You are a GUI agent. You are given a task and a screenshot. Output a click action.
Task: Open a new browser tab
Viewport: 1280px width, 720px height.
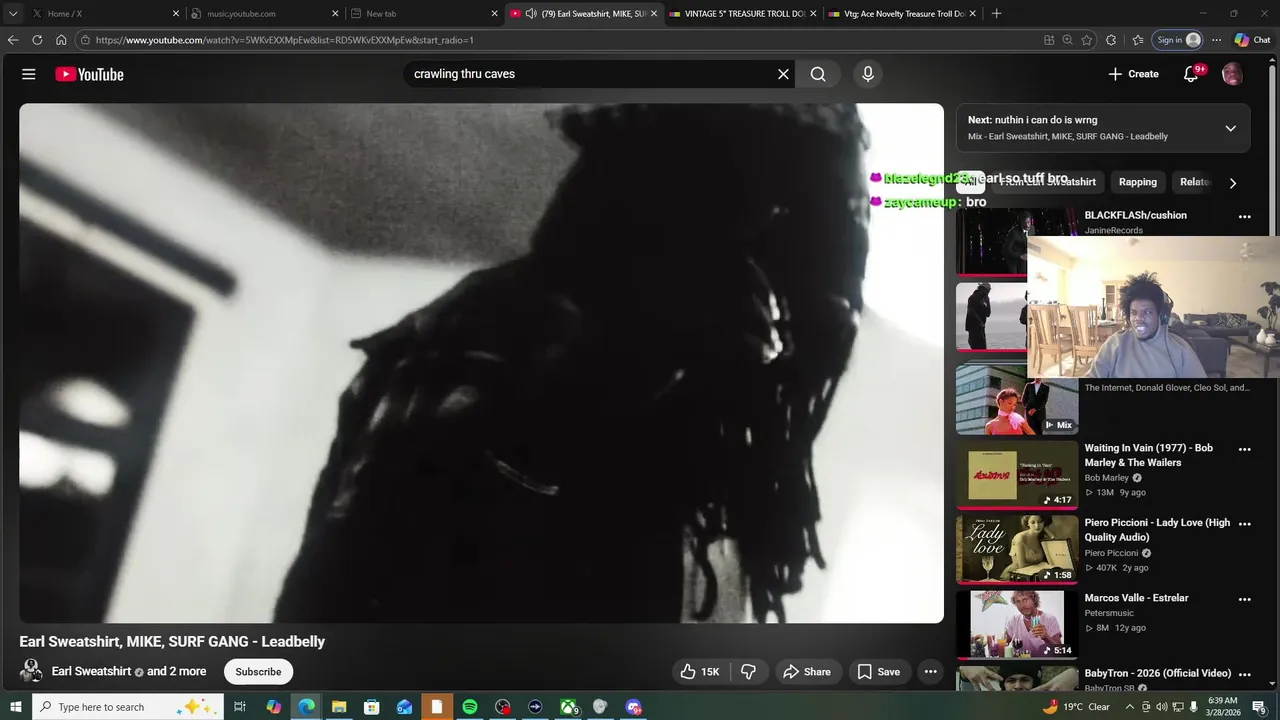pos(996,13)
